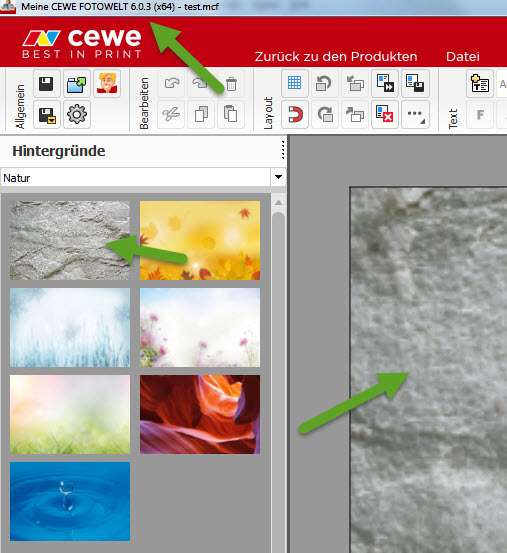Viewport: 507px width, 553px height.
Task: Click the Save As floppy icon
Action: point(47,114)
